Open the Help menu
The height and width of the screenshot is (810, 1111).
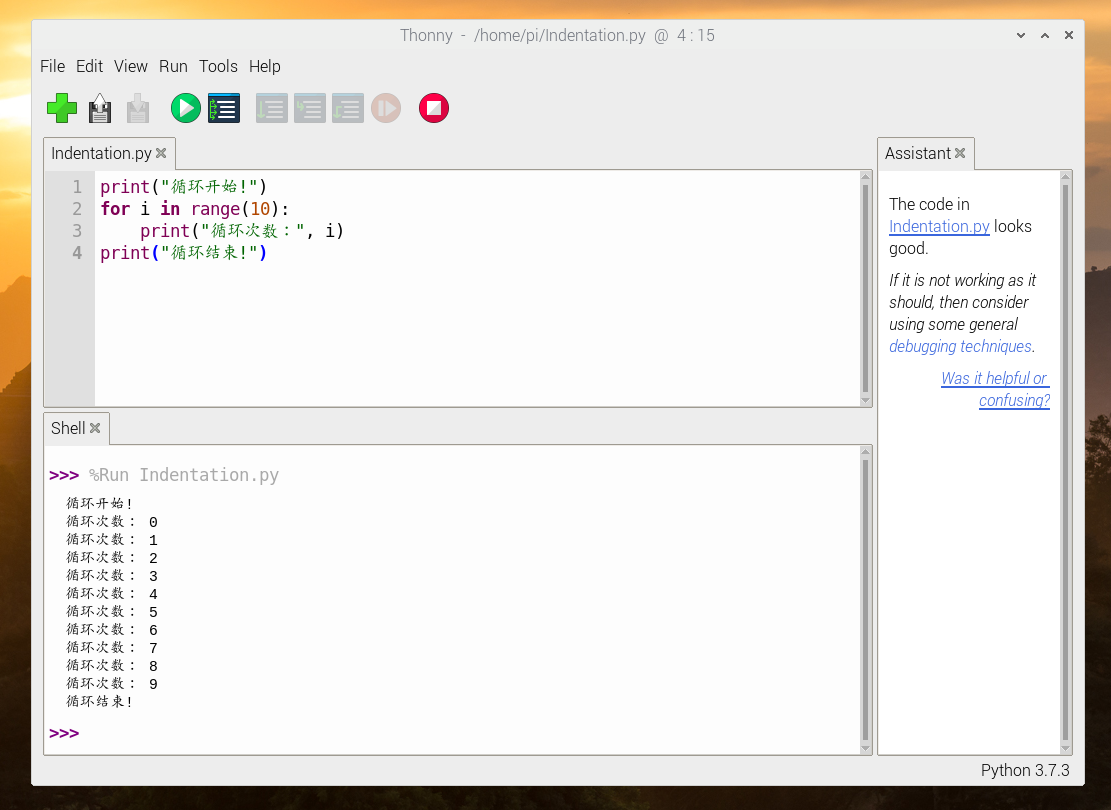(x=264, y=66)
